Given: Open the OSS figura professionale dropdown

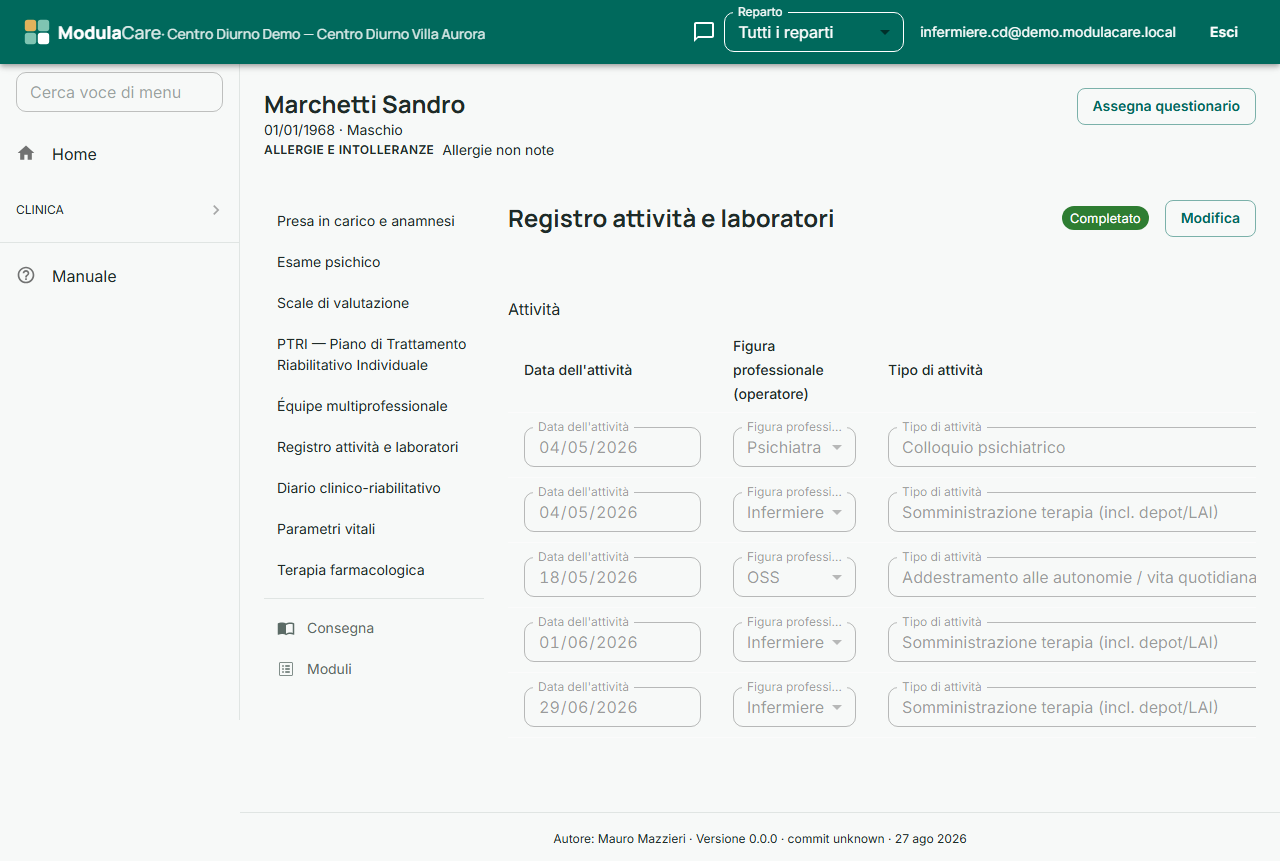Looking at the screenshot, I should coord(794,577).
